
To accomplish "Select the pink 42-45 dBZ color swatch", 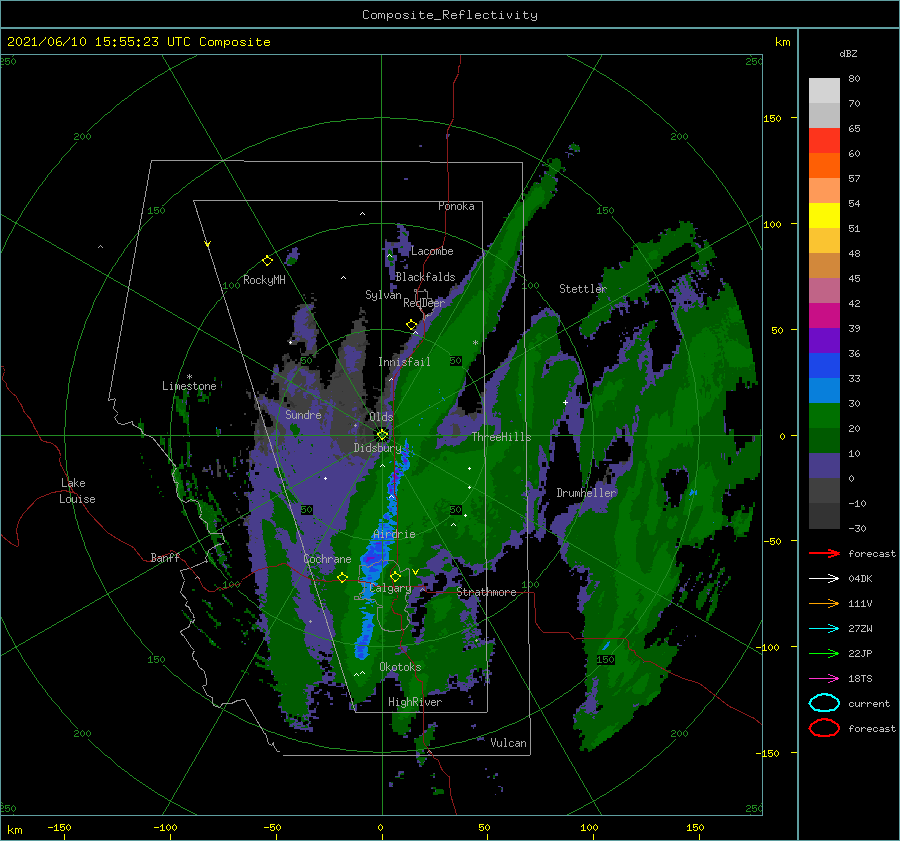I will pyautogui.click(x=824, y=291).
